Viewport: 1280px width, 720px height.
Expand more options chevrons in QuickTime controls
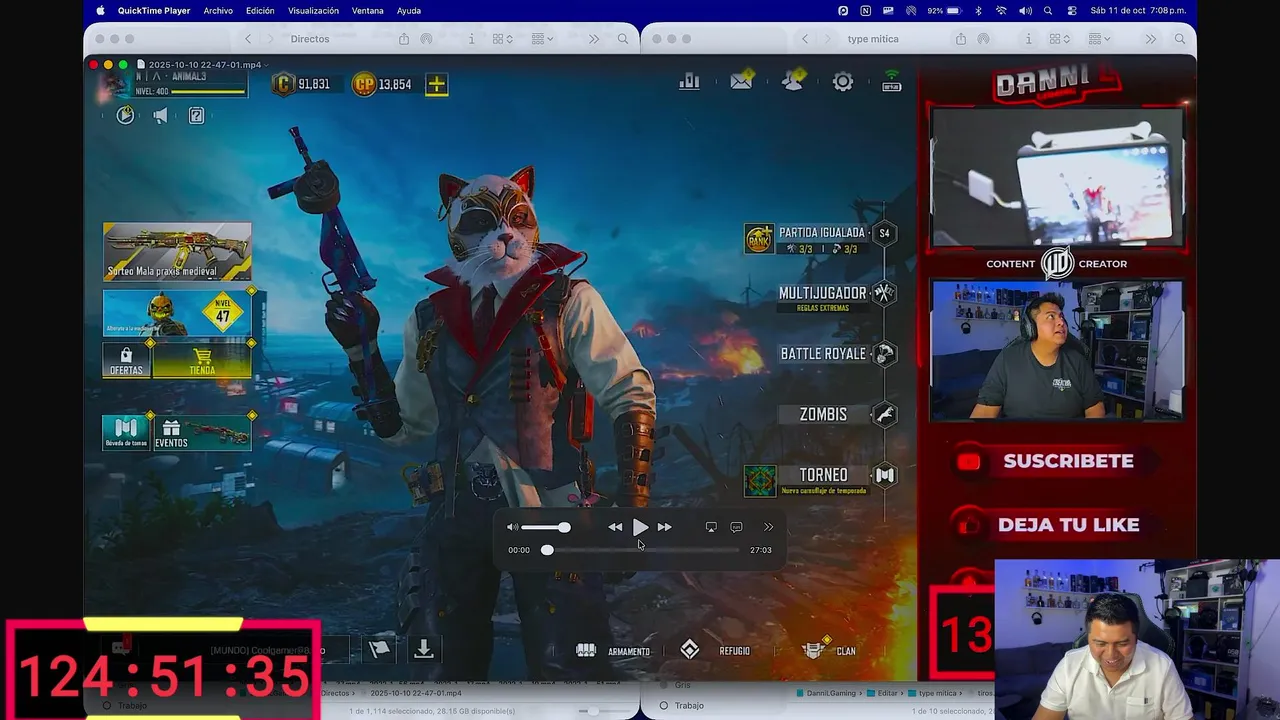768,527
